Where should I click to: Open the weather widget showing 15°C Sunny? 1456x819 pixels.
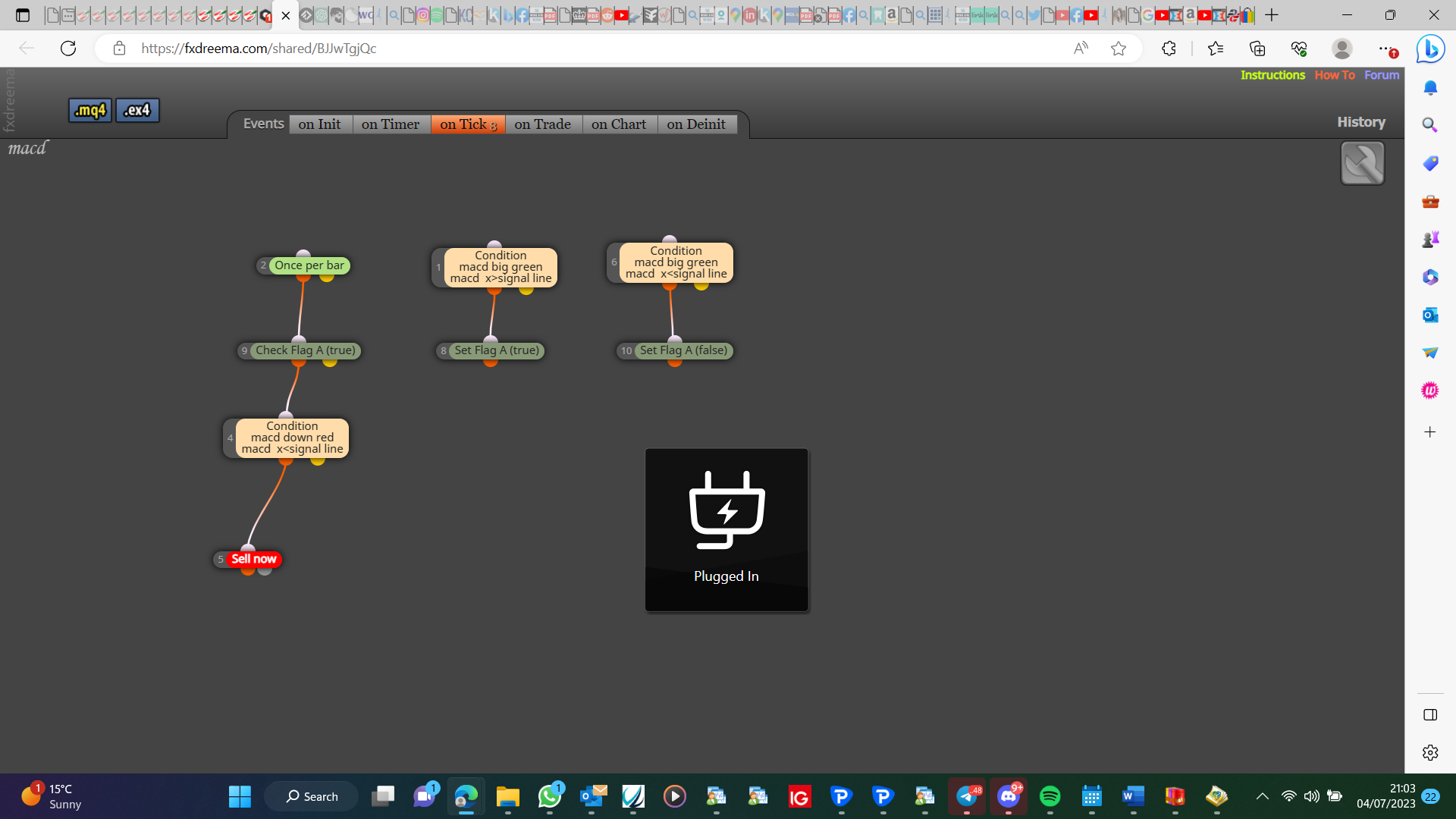52,796
